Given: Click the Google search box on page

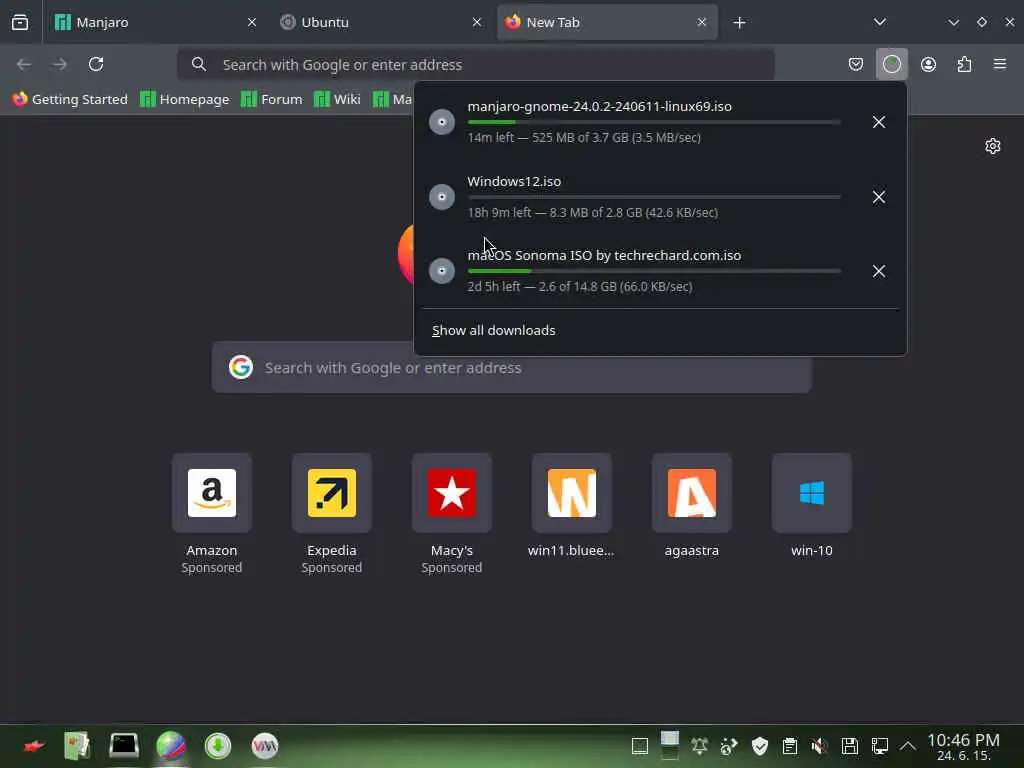Looking at the screenshot, I should pyautogui.click(x=511, y=368).
